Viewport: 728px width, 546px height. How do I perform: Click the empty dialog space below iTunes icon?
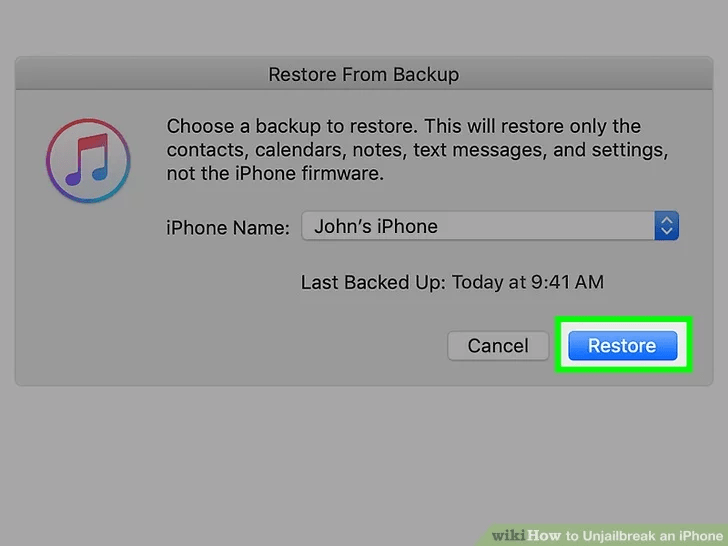(x=87, y=300)
